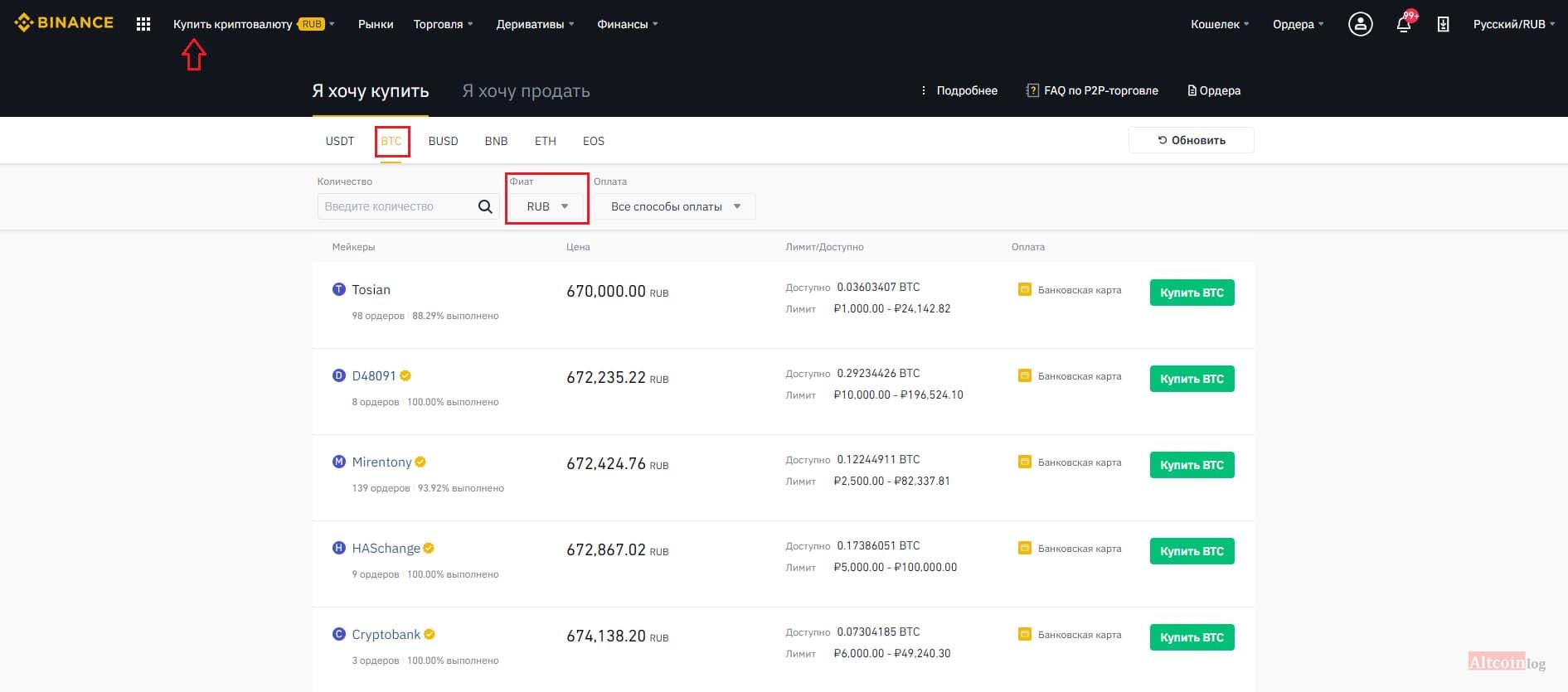Click the Обновить refresh button
The image size is (1568, 692).
point(1191,140)
